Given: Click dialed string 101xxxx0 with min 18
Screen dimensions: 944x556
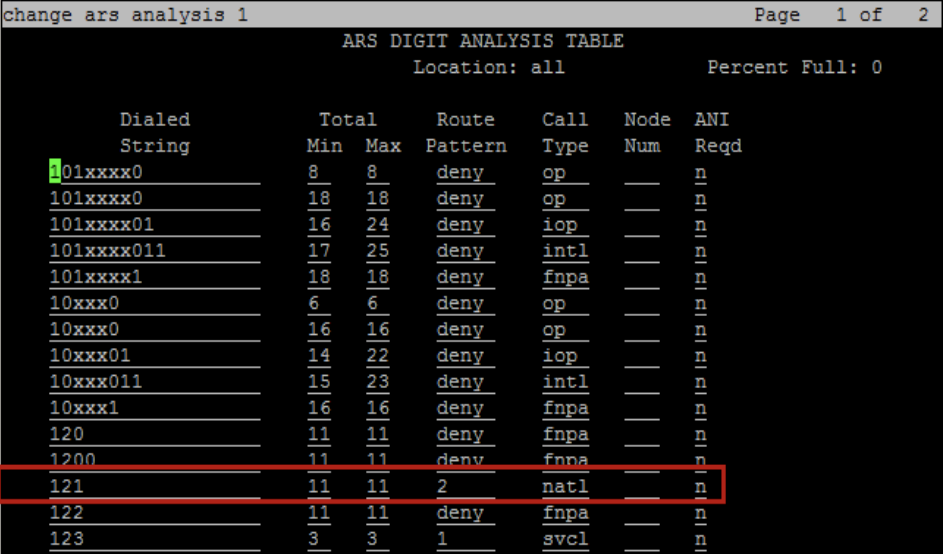Looking at the screenshot, I should pos(155,199).
